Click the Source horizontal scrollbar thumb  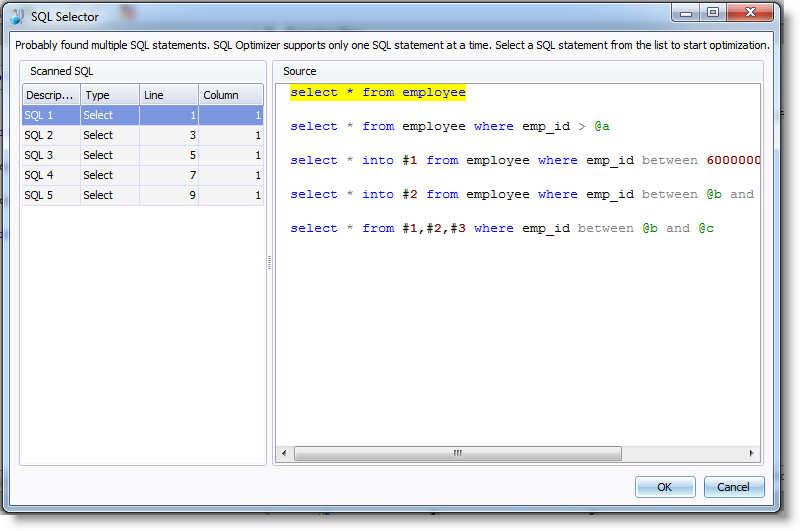point(458,453)
